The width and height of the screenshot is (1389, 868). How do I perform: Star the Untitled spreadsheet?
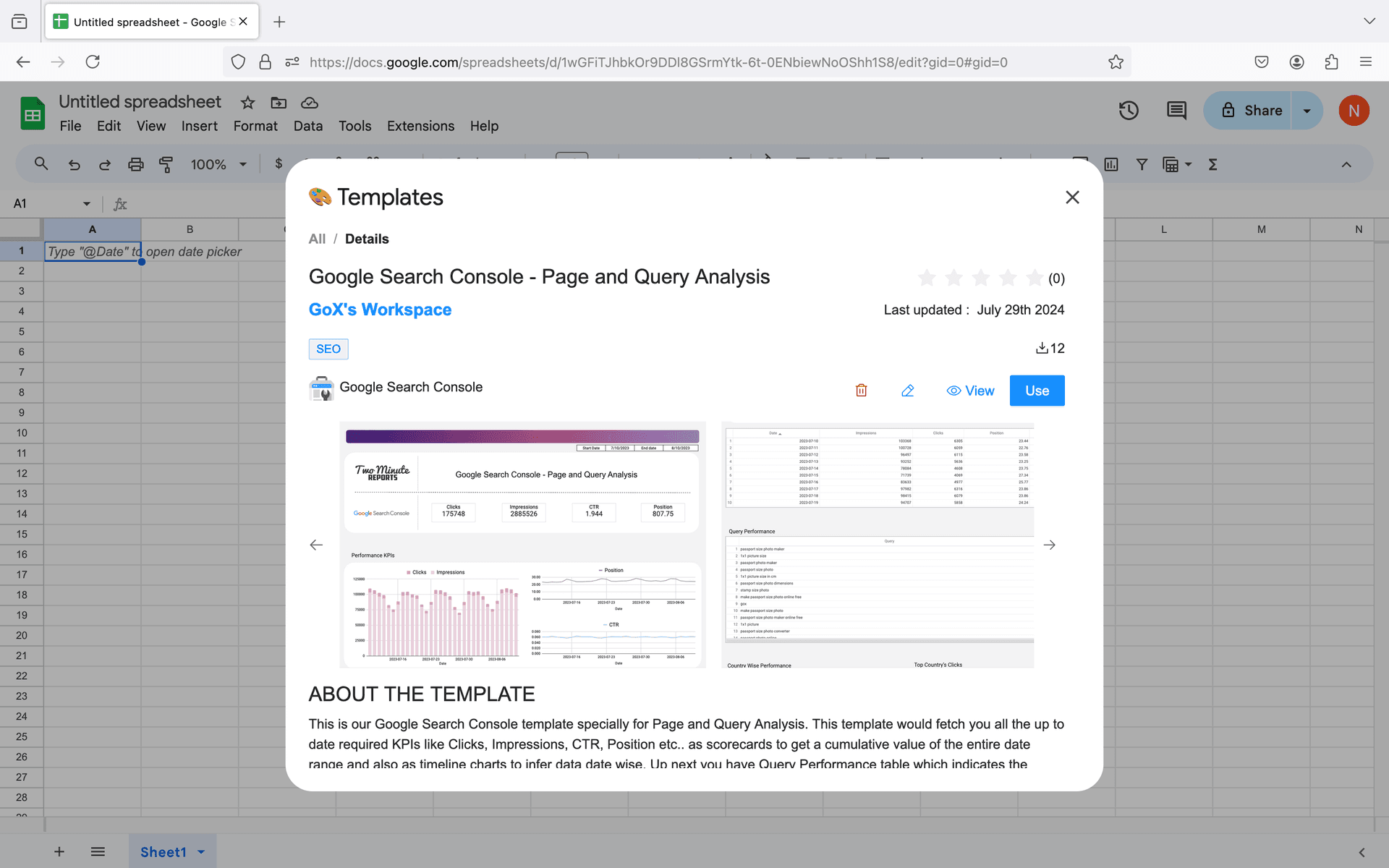point(247,103)
